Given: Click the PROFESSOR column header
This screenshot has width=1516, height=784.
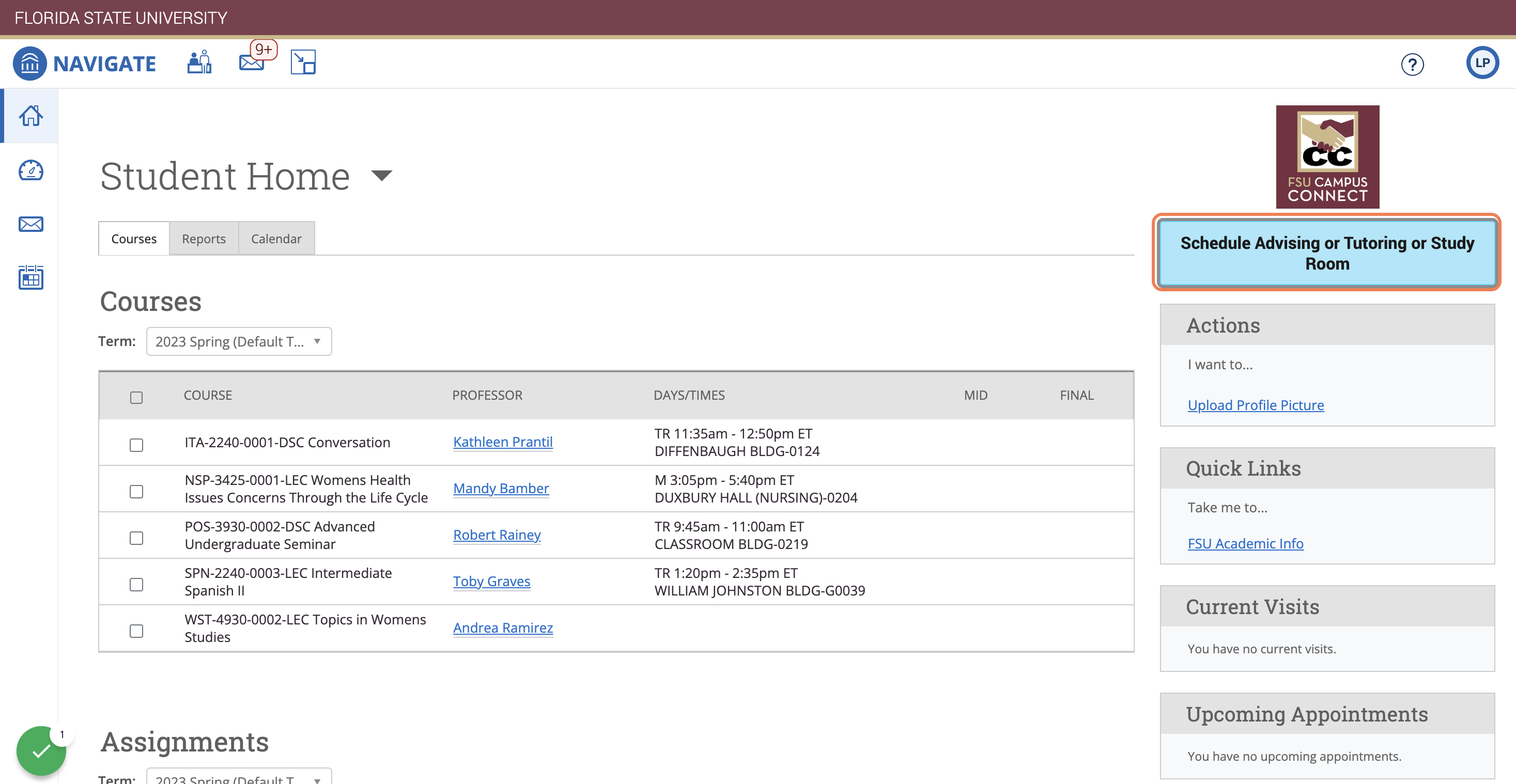Looking at the screenshot, I should point(487,396).
